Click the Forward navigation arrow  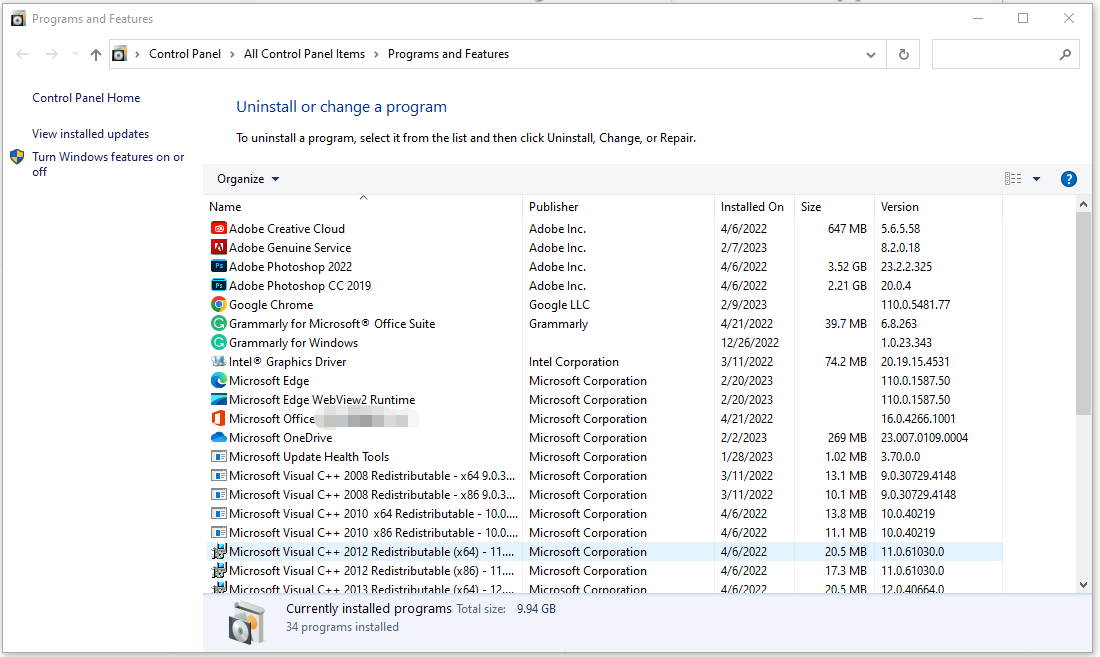coord(51,54)
